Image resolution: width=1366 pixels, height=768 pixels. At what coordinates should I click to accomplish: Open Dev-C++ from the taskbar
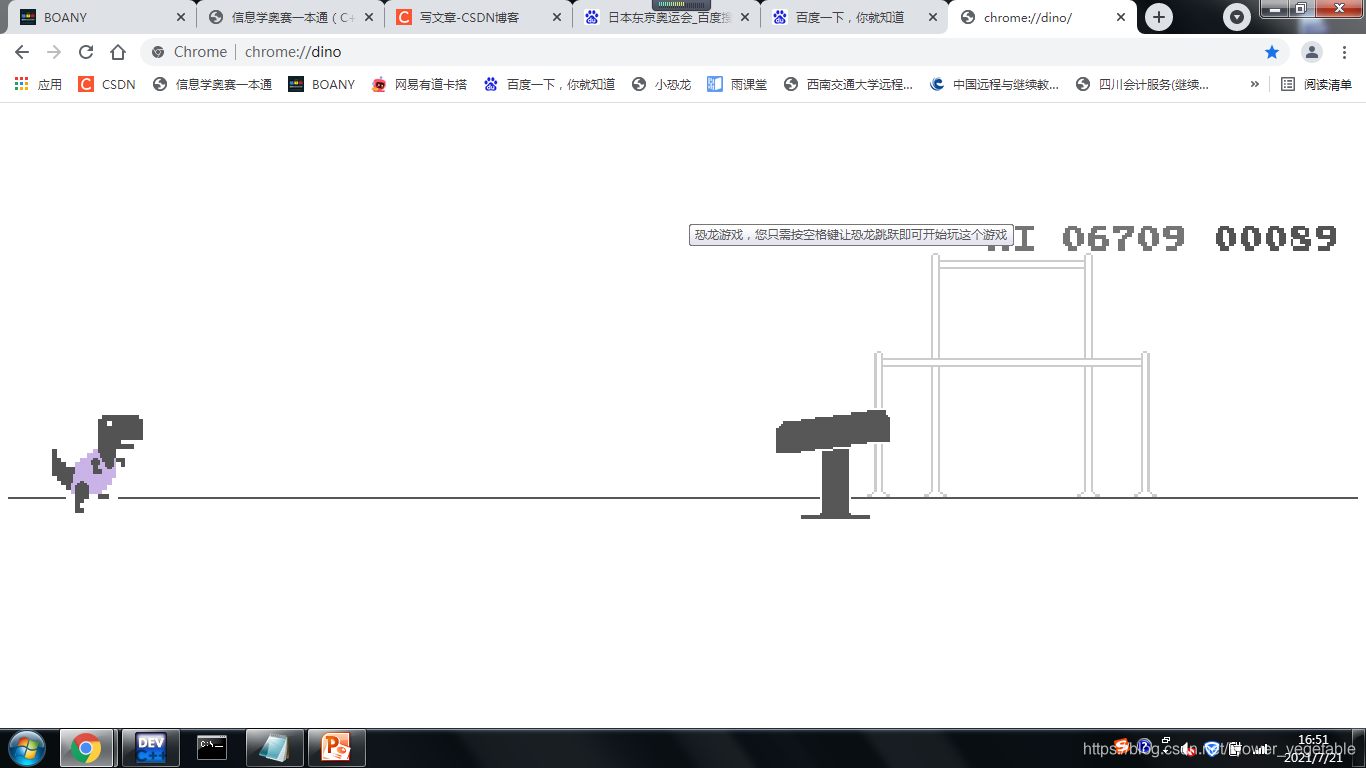pos(150,748)
